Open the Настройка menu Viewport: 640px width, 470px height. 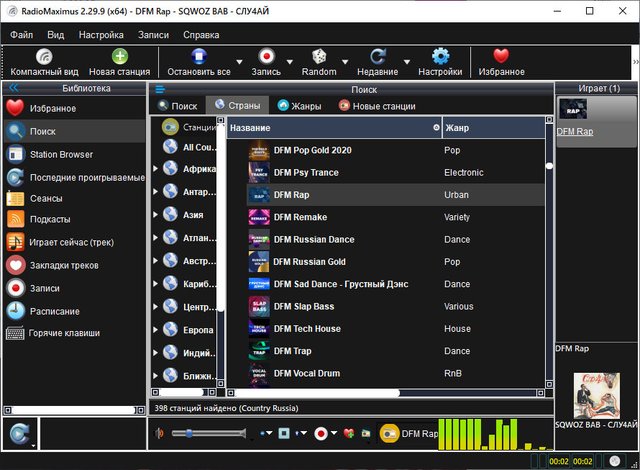tap(101, 34)
